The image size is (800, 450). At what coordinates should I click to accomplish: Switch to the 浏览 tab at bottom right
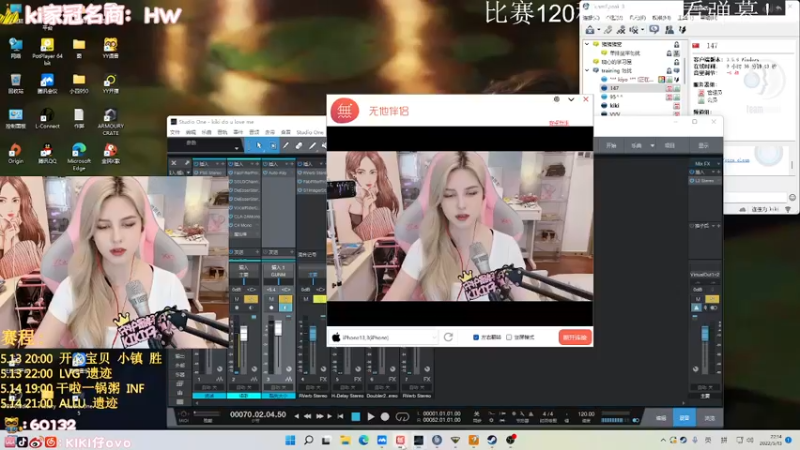[710, 418]
